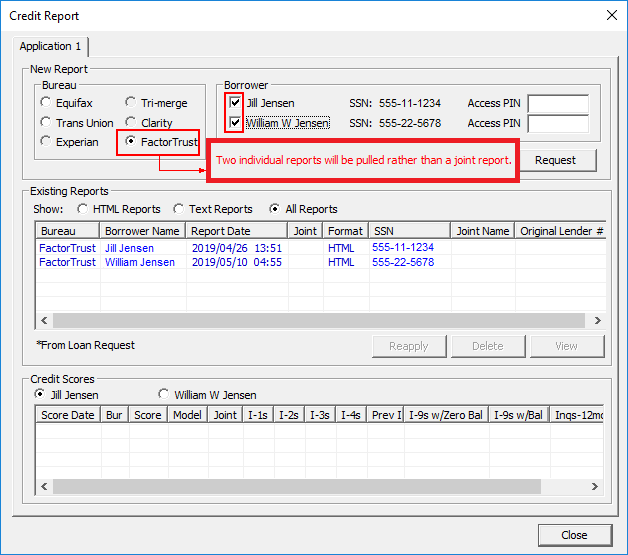Screen dimensions: 628x555
Task: Select the Equifax bureau radio button
Action: coord(45,102)
